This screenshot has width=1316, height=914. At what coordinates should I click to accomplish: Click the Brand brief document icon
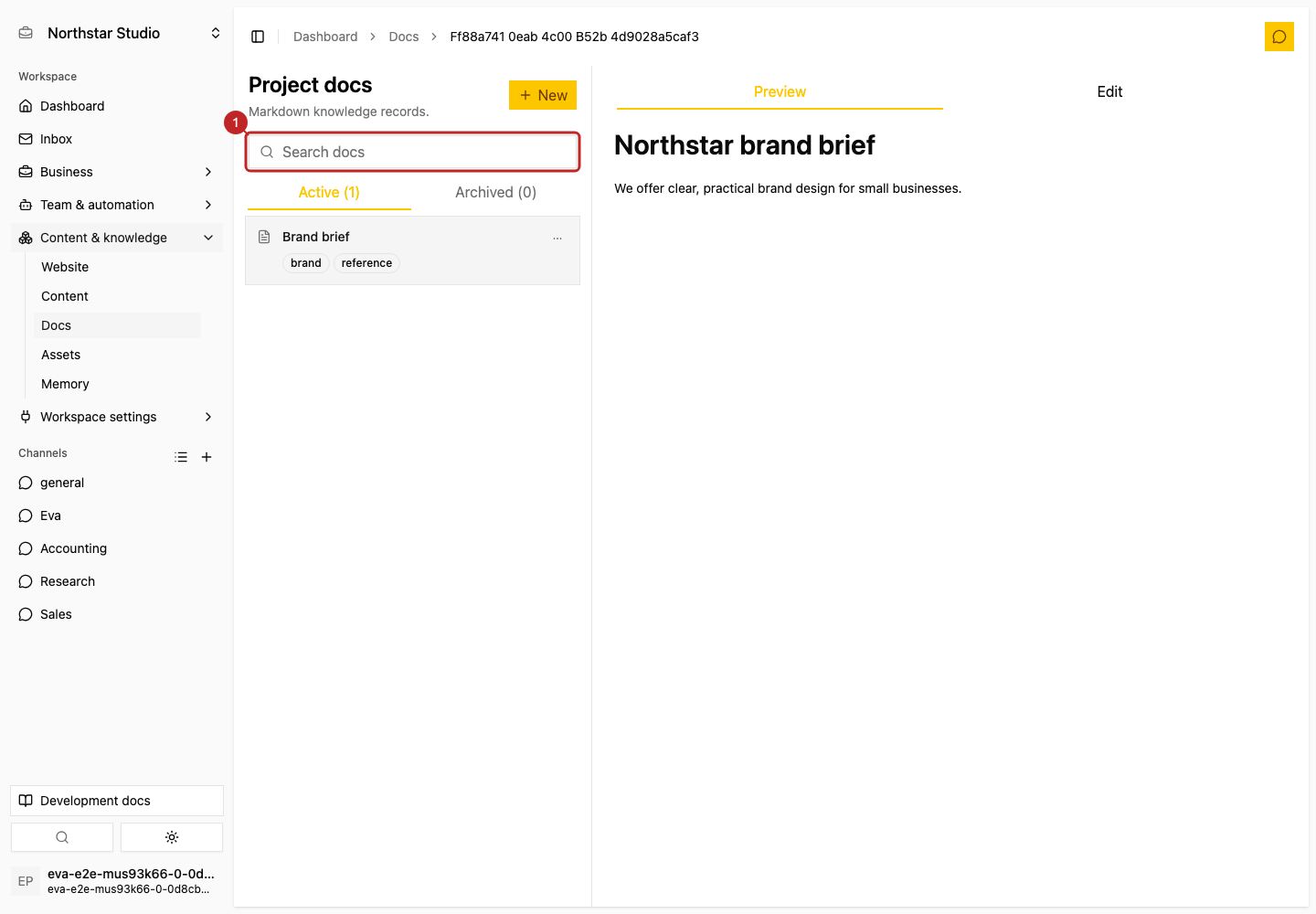click(x=264, y=237)
